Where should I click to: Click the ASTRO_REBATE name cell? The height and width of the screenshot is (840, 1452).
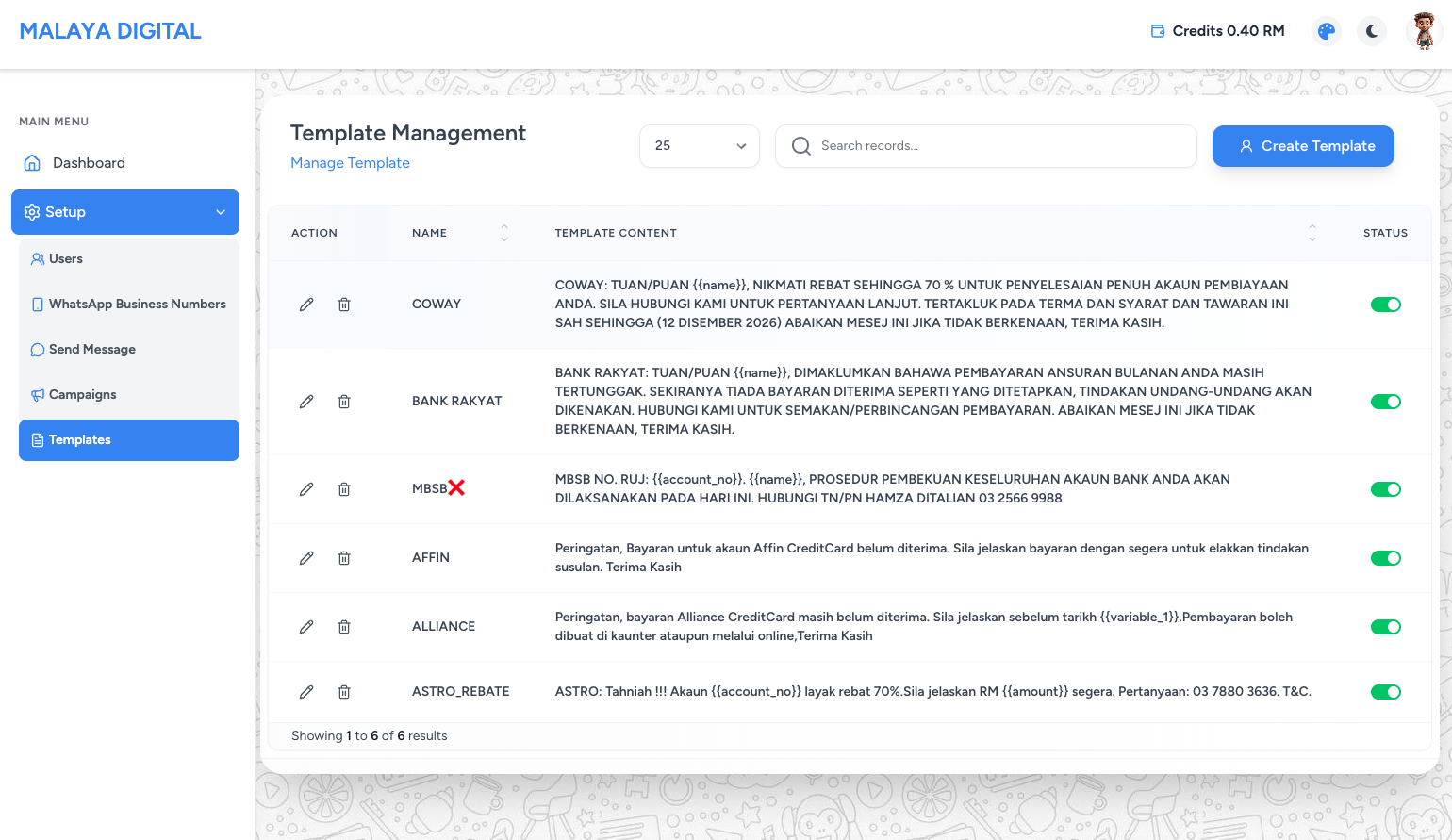[x=461, y=692]
